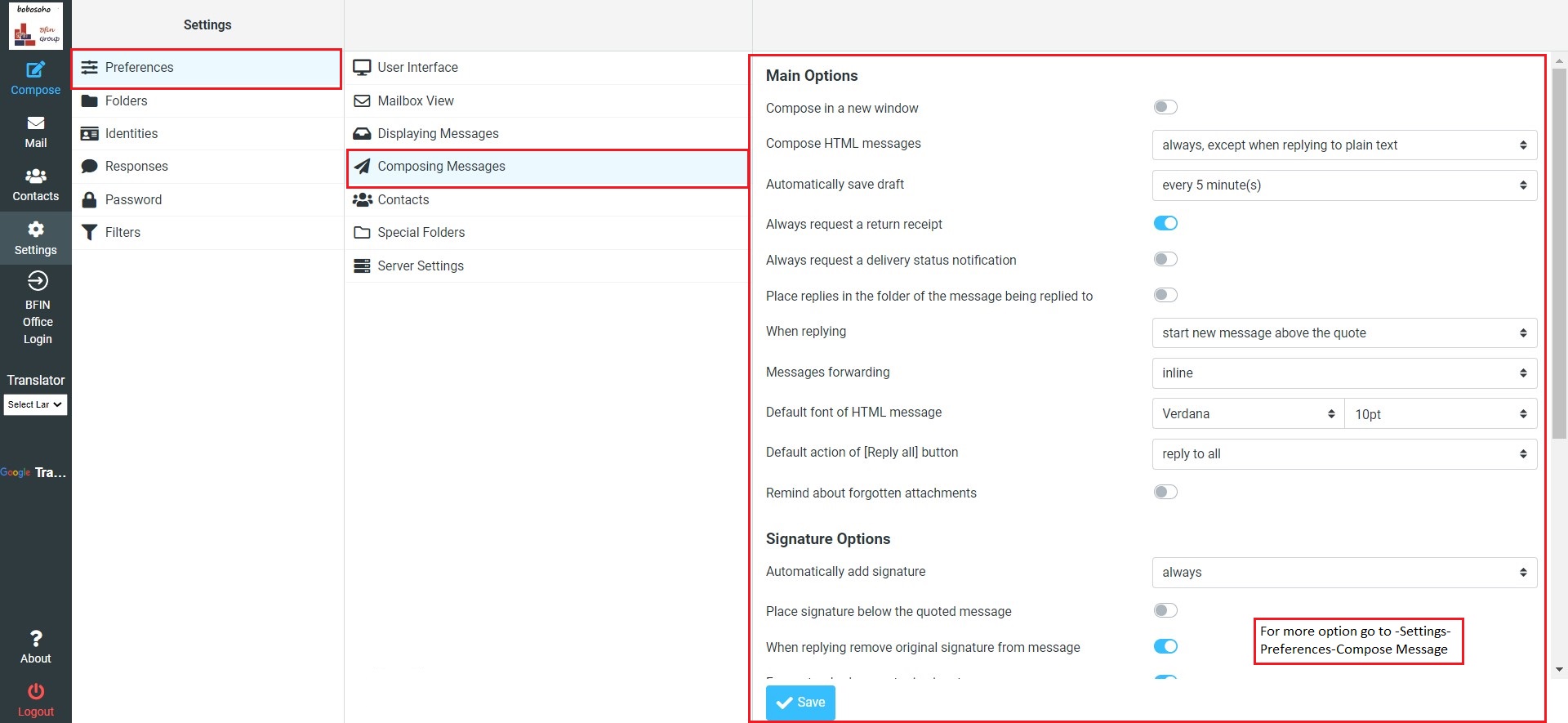1568x723 pixels.
Task: Open the Verdana font dropdown
Action: (x=1247, y=414)
